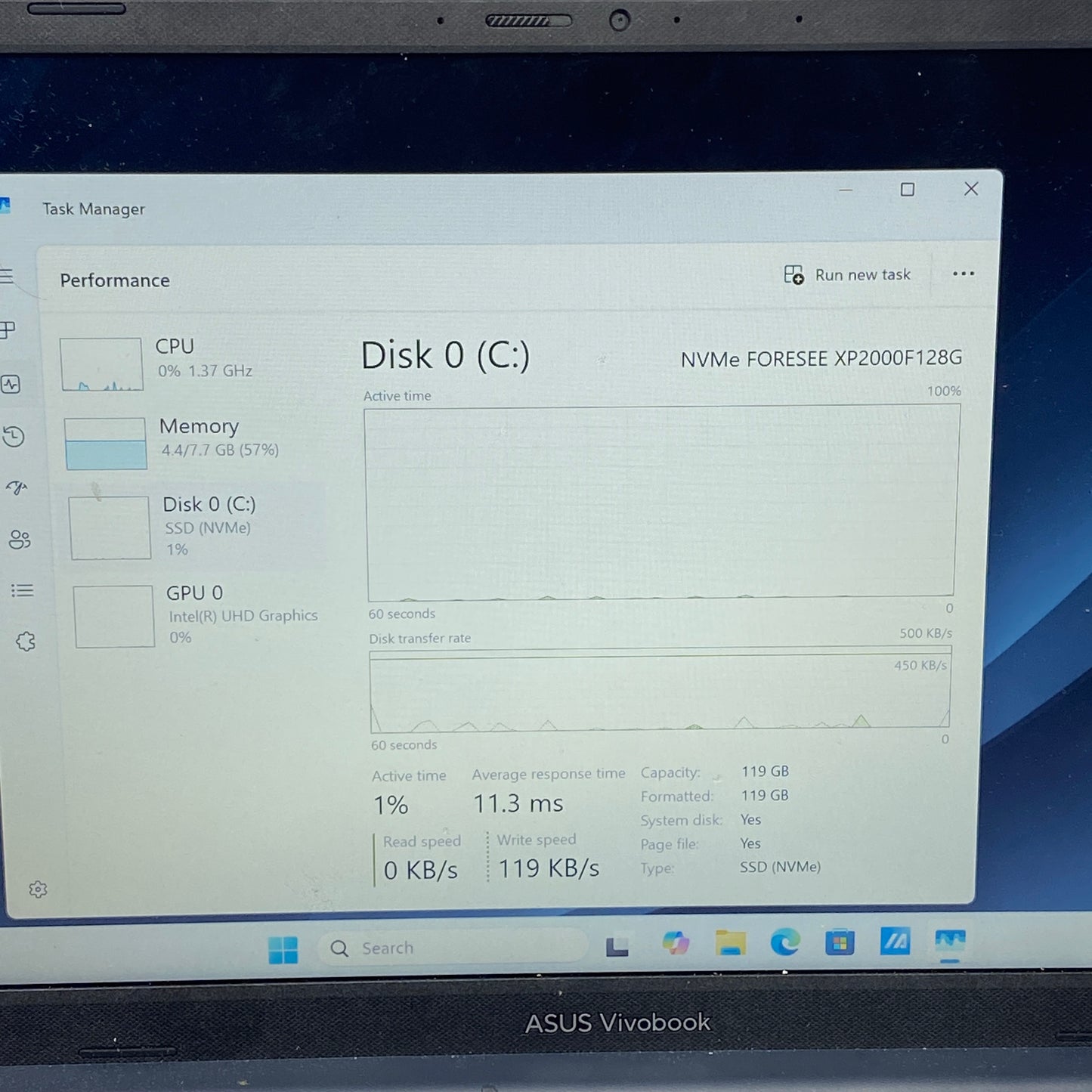Select the Performance page icon

click(x=11, y=385)
